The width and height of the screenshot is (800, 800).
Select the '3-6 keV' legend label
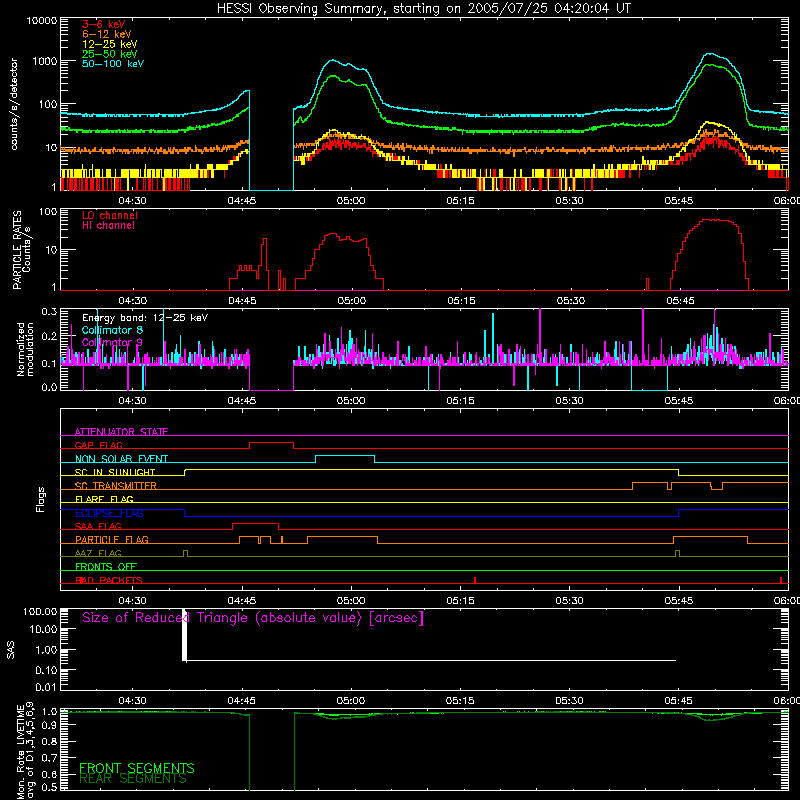(104, 24)
